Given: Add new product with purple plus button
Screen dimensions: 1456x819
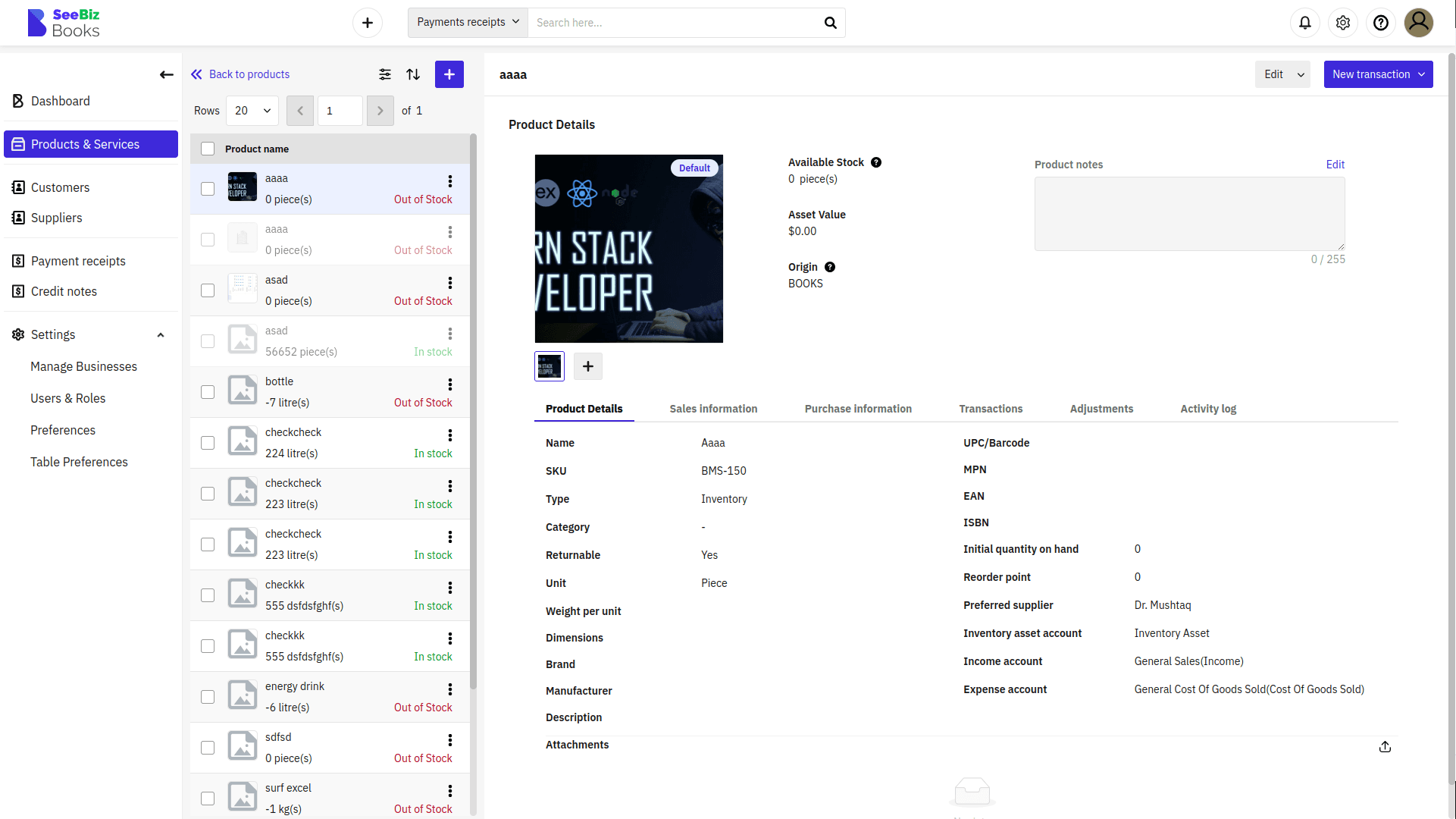Looking at the screenshot, I should point(449,74).
